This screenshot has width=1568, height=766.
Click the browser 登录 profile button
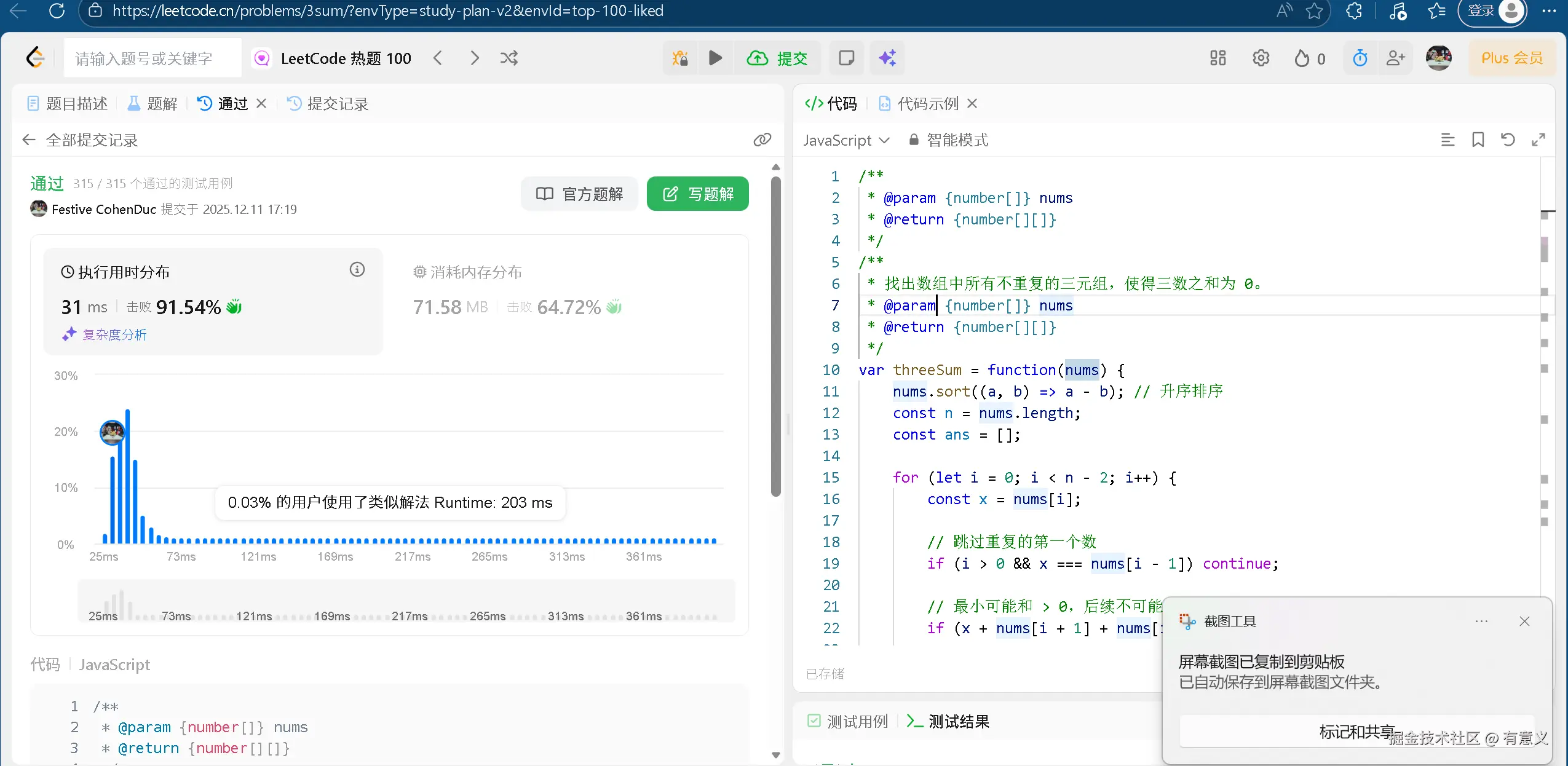(1493, 11)
